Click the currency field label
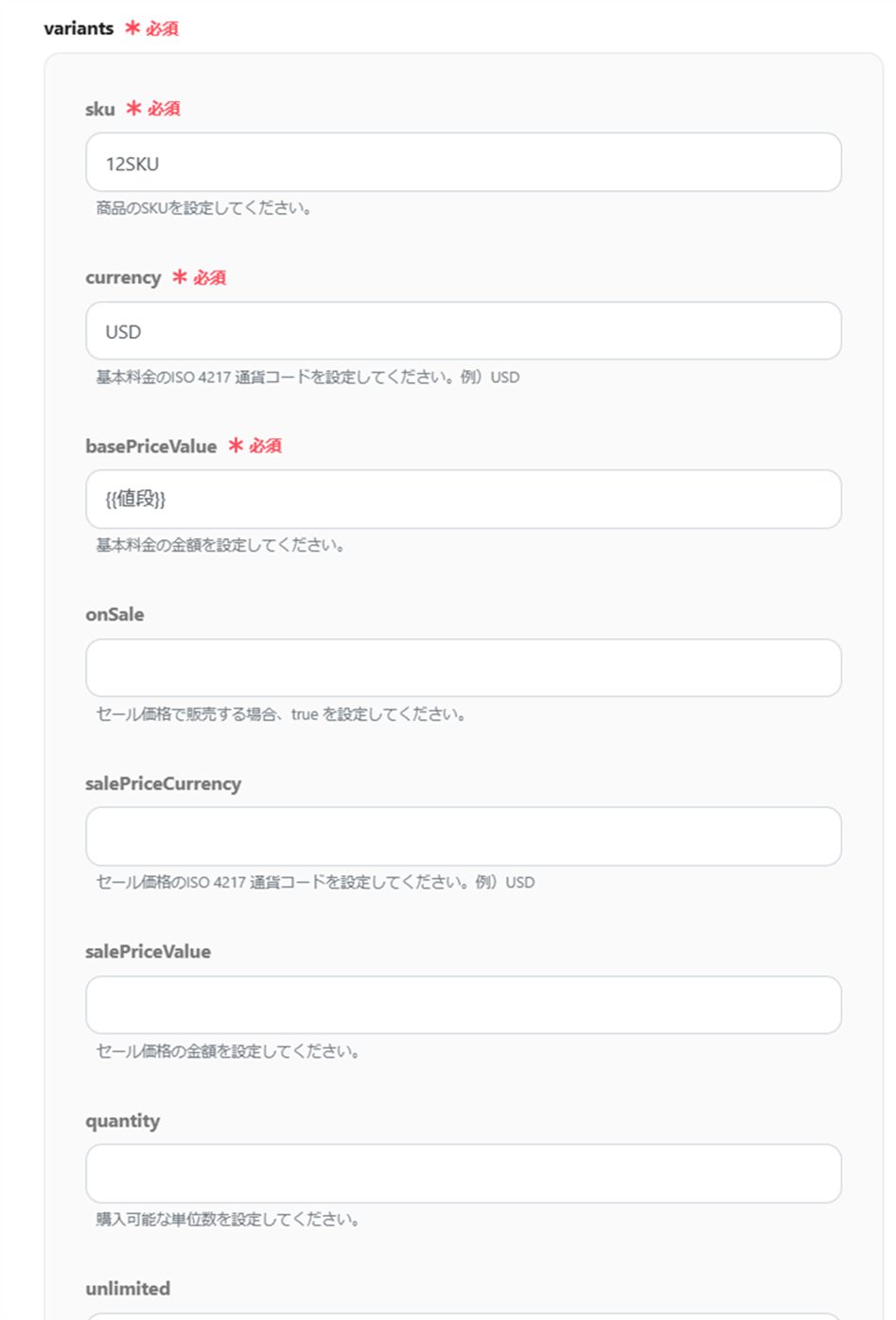The height and width of the screenshot is (1320, 896). tap(123, 277)
